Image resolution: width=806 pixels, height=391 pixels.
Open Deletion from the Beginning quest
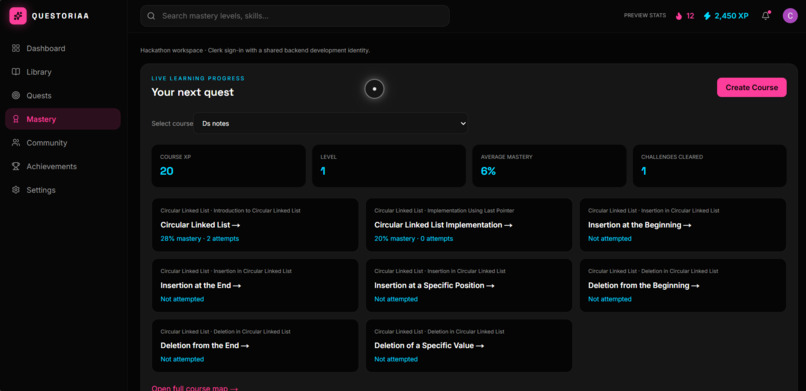point(683,285)
